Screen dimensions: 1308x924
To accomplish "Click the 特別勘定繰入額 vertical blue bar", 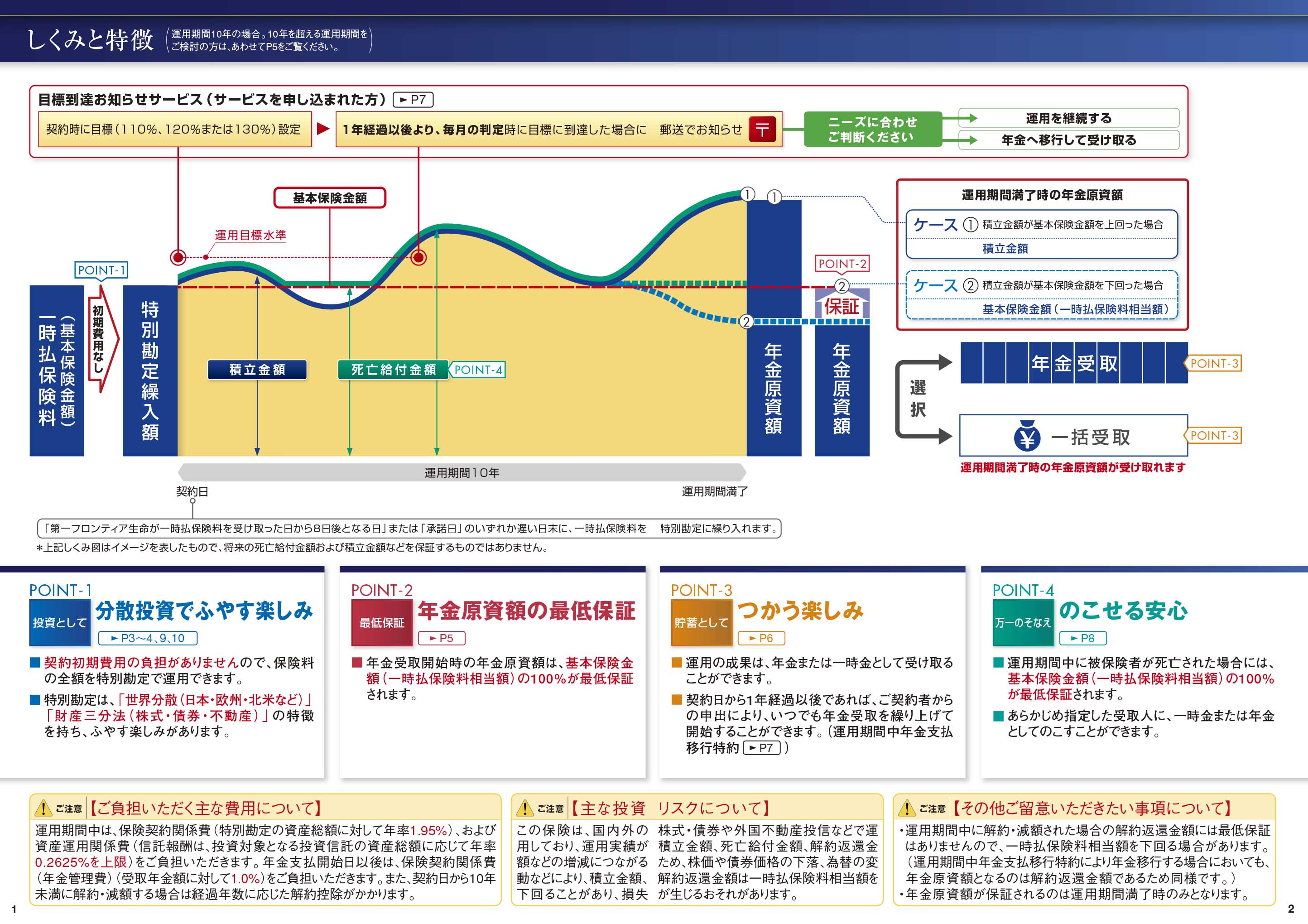I will (150, 371).
